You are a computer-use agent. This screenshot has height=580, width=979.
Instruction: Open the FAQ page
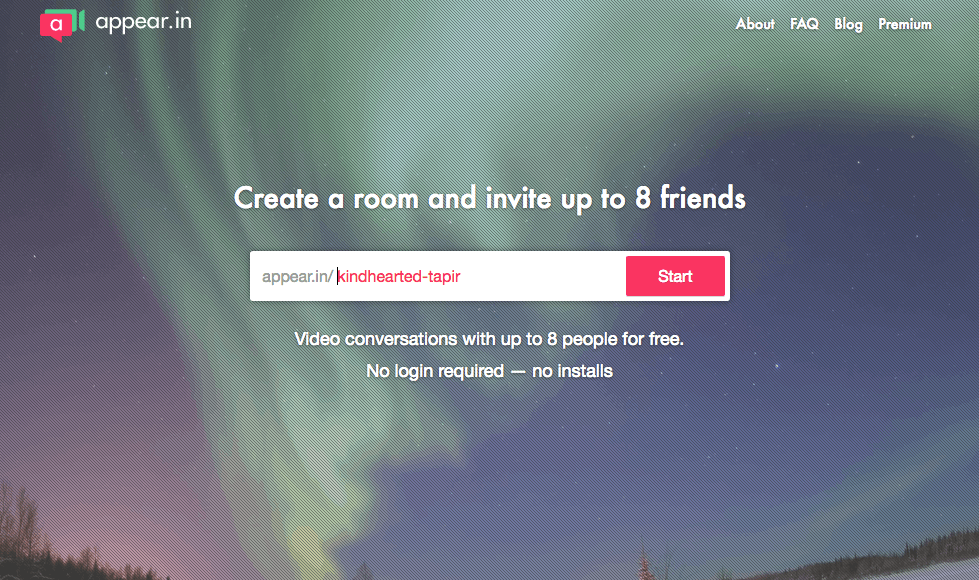point(804,24)
